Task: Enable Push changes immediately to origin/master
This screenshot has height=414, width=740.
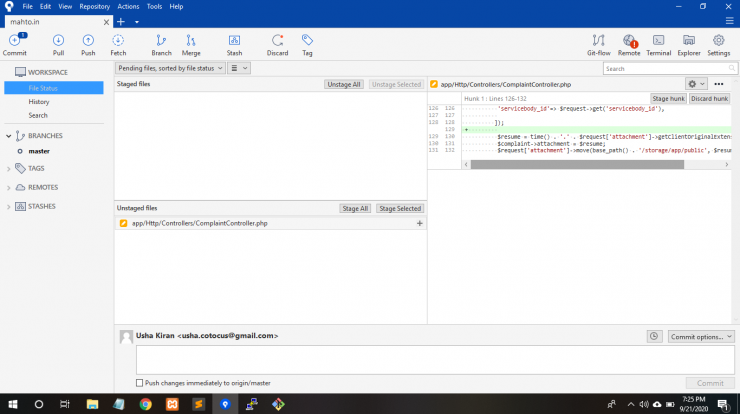Action: (139, 383)
